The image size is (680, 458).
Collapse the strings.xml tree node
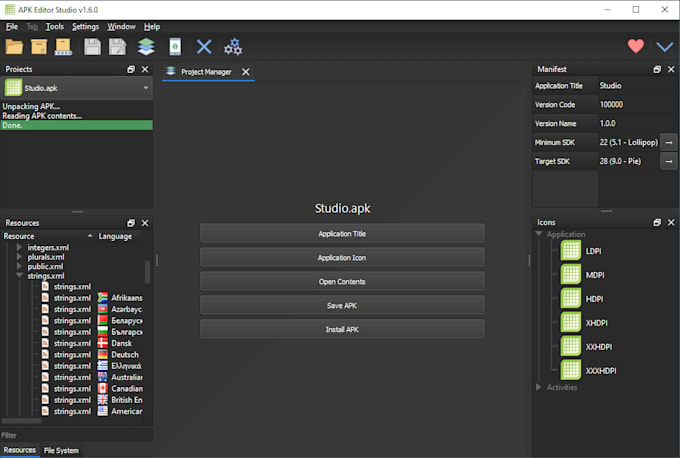point(19,276)
